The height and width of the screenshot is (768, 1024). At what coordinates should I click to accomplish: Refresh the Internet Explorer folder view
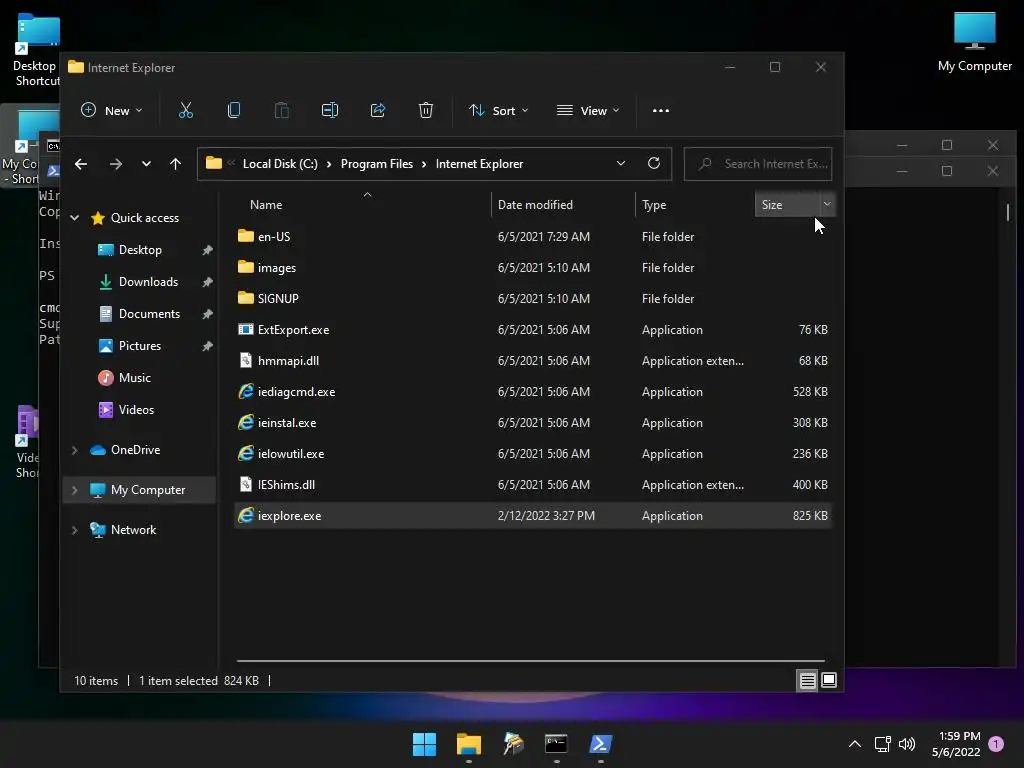654,163
